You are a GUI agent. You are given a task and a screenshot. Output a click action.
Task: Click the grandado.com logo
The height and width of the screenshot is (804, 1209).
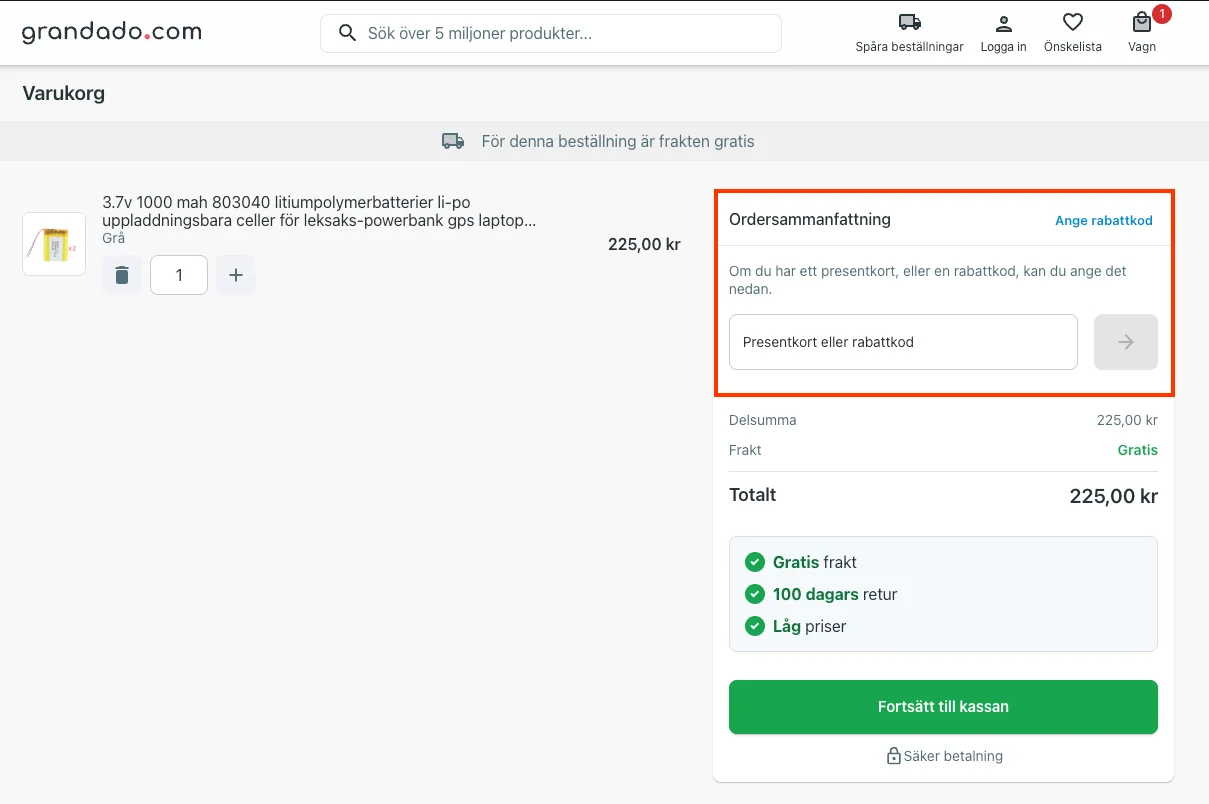point(112,33)
